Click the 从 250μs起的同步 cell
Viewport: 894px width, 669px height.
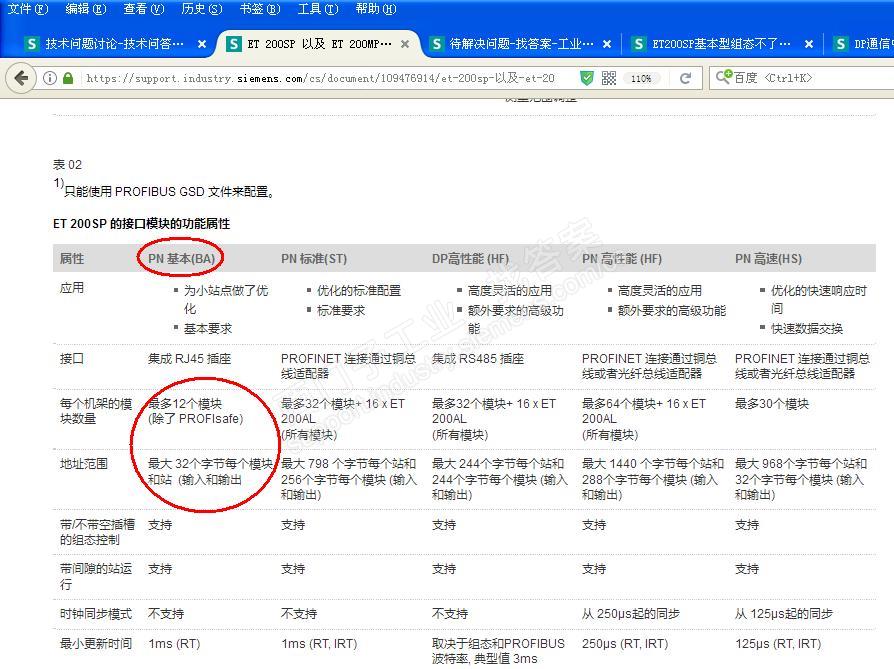[631, 614]
